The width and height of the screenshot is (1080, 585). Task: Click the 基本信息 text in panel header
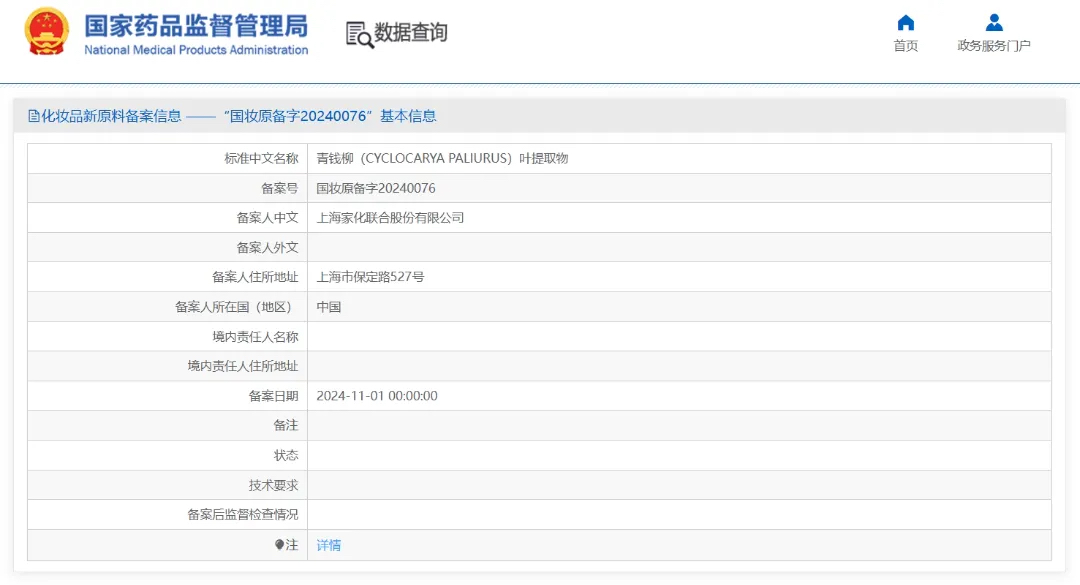click(x=408, y=116)
